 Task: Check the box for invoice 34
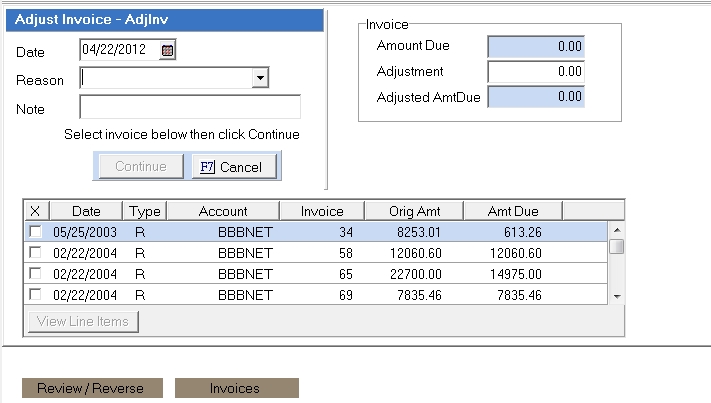(x=35, y=232)
